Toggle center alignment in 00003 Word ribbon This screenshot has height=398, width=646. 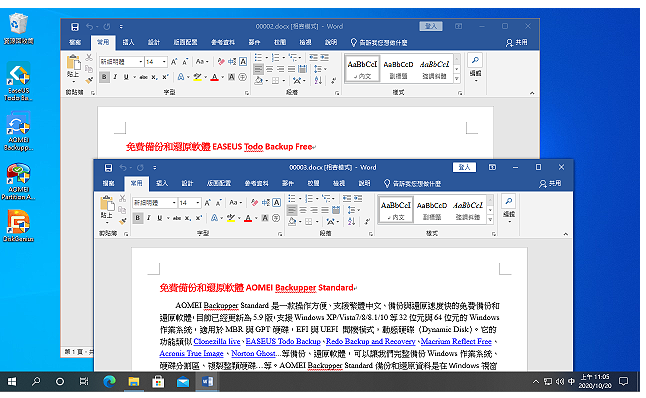[x=303, y=210]
